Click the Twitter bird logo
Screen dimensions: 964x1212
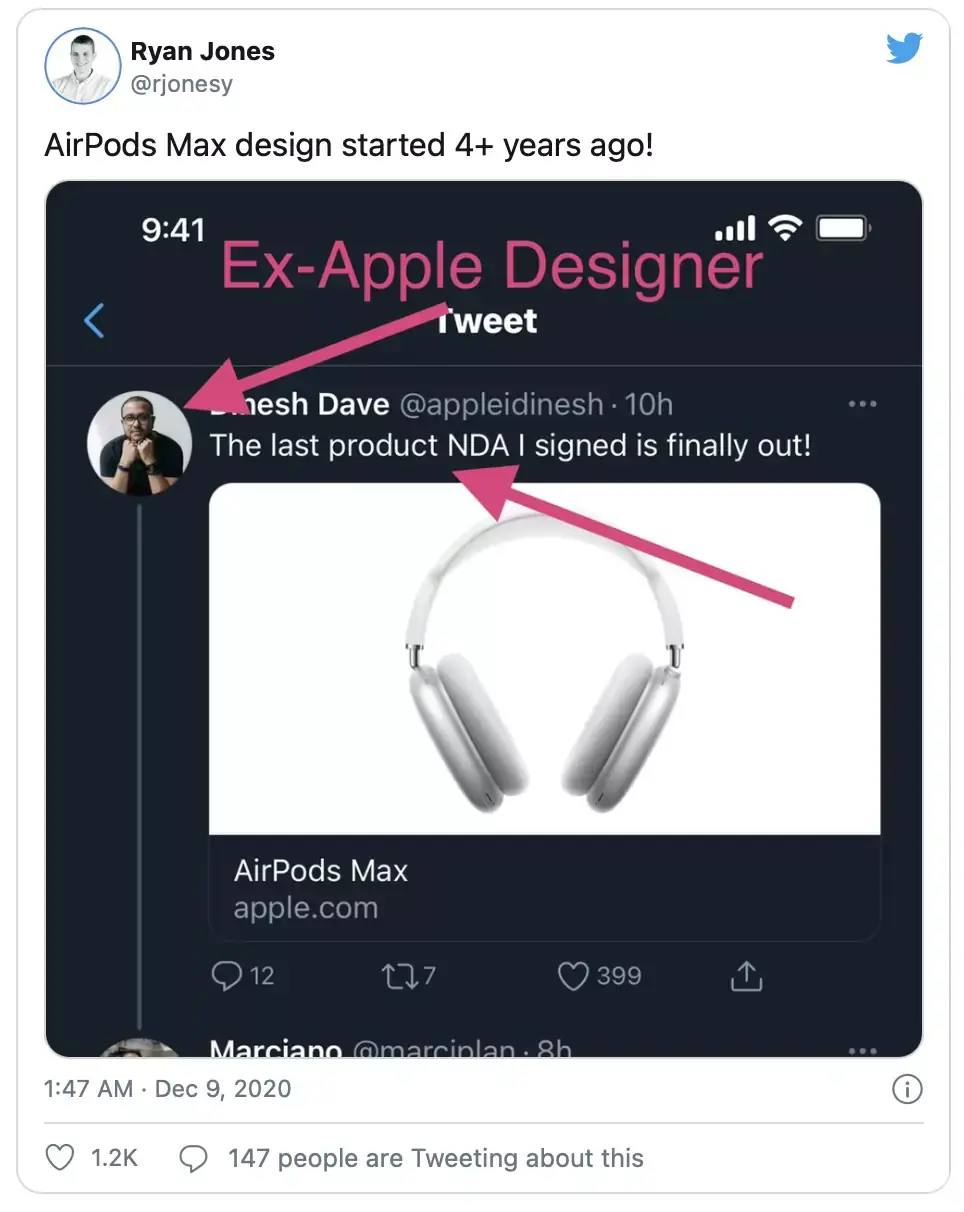point(905,47)
